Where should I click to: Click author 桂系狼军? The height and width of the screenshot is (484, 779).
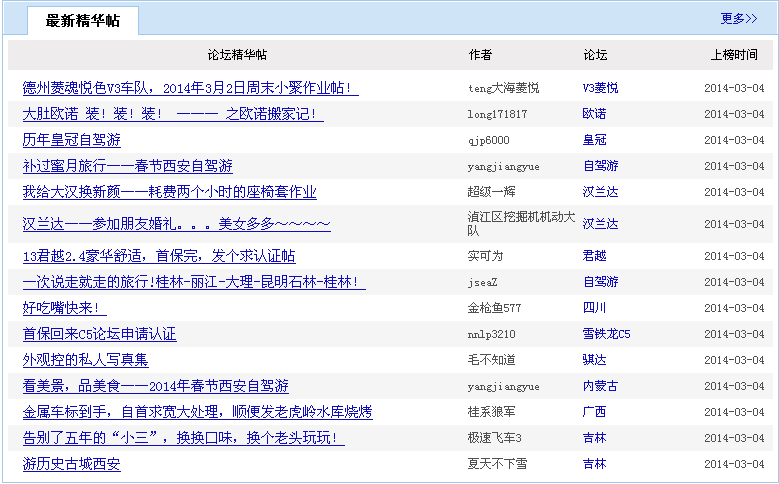491,411
